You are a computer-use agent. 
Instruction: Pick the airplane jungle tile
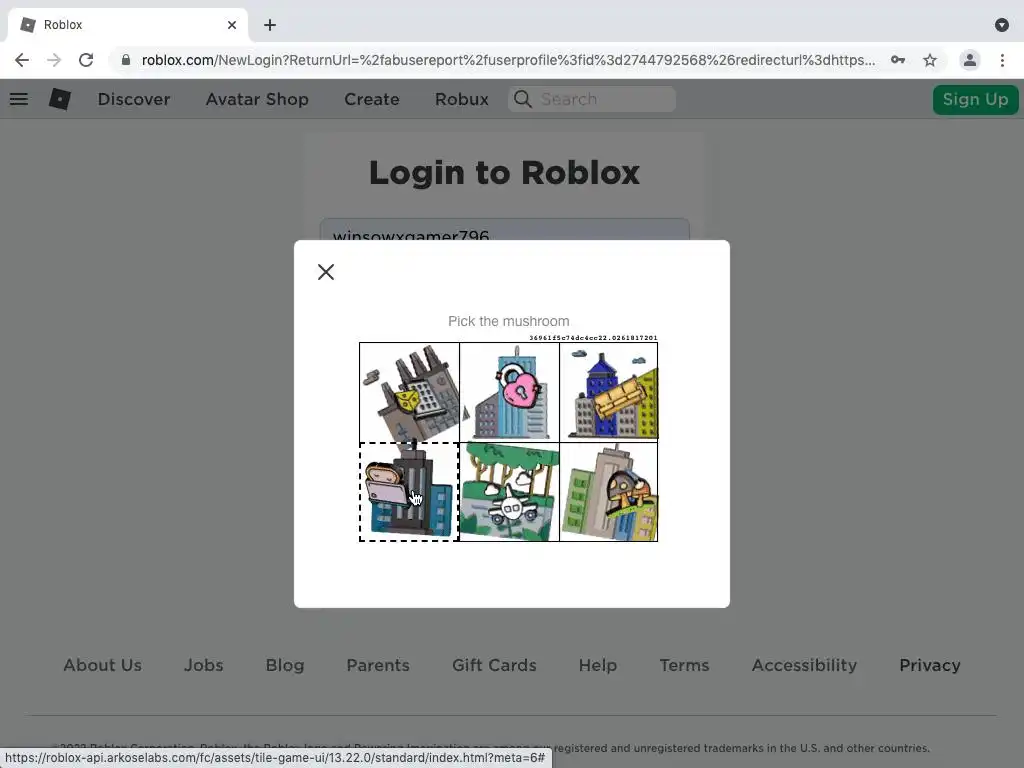(509, 492)
